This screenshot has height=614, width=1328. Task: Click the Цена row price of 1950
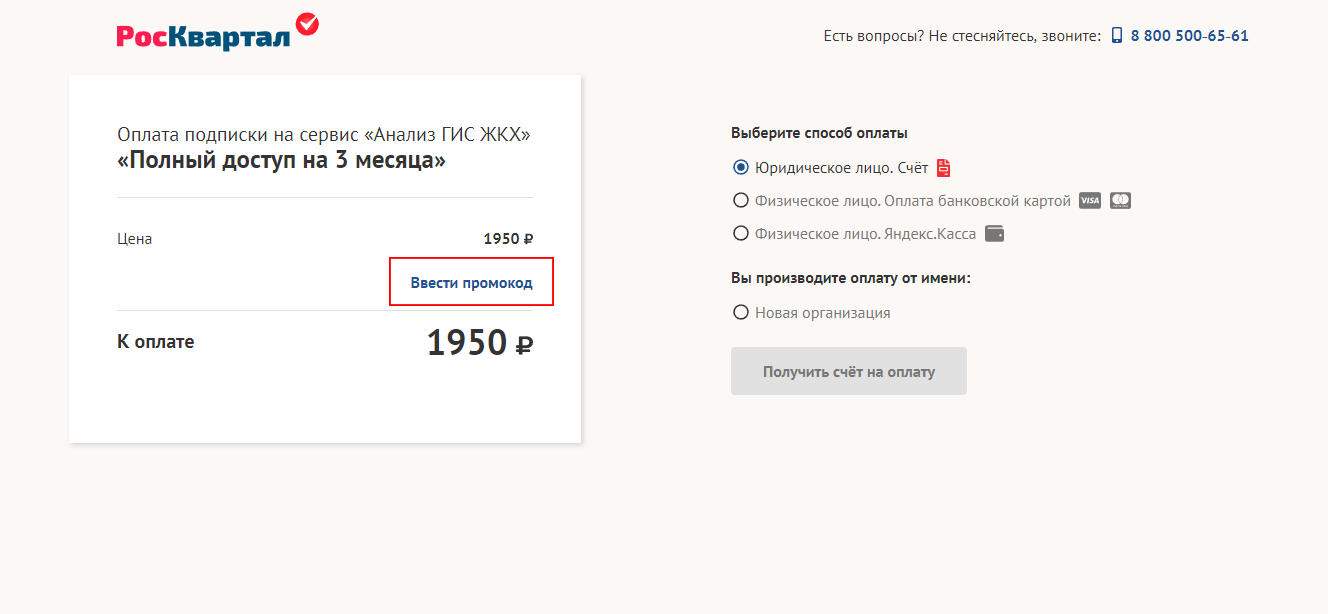(508, 239)
